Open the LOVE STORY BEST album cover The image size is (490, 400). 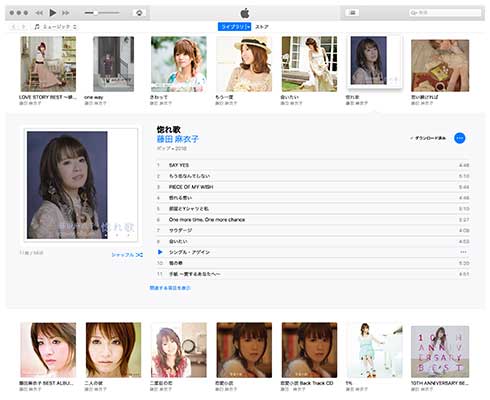[x=48, y=64]
